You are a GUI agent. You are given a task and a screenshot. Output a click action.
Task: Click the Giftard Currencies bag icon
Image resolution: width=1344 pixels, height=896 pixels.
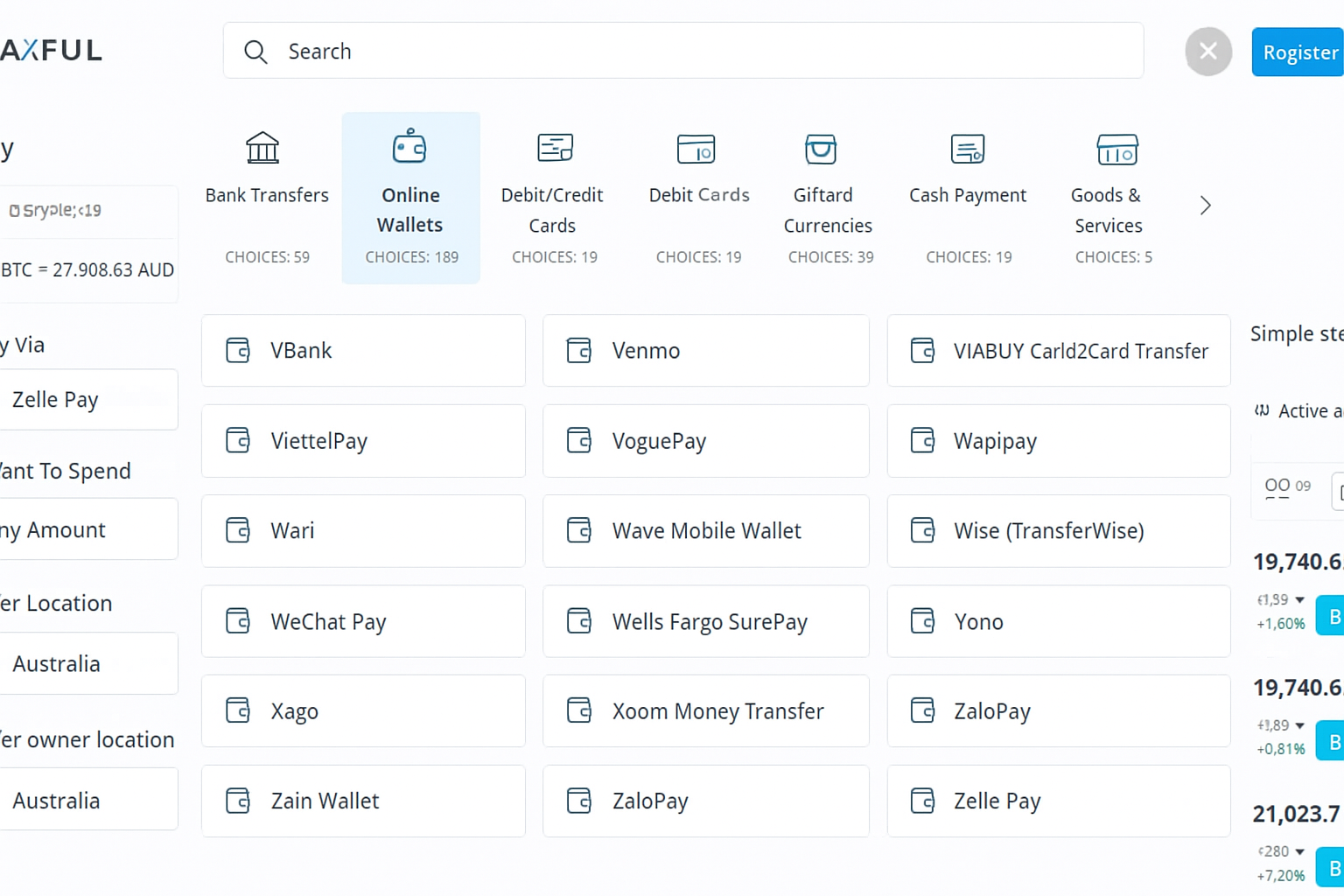click(821, 149)
